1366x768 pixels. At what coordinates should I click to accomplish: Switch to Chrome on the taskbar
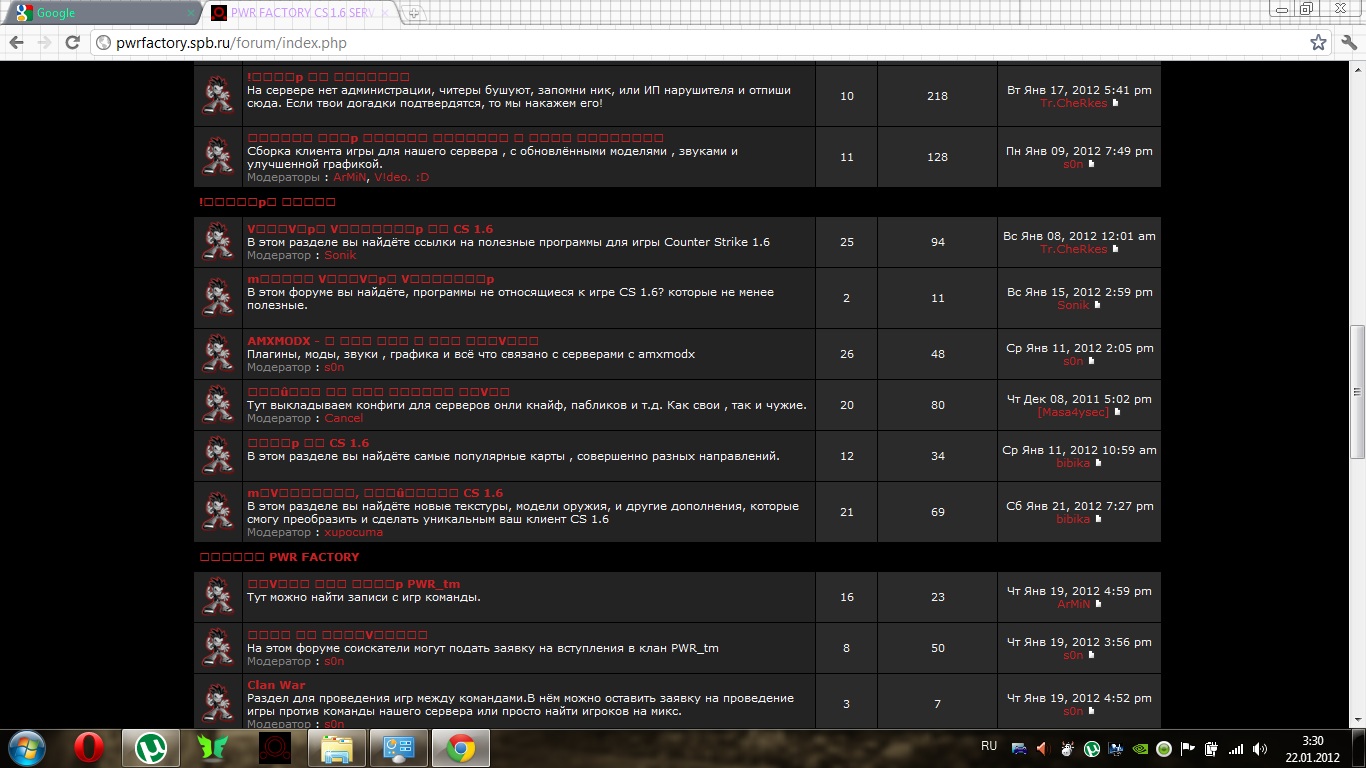click(x=460, y=748)
